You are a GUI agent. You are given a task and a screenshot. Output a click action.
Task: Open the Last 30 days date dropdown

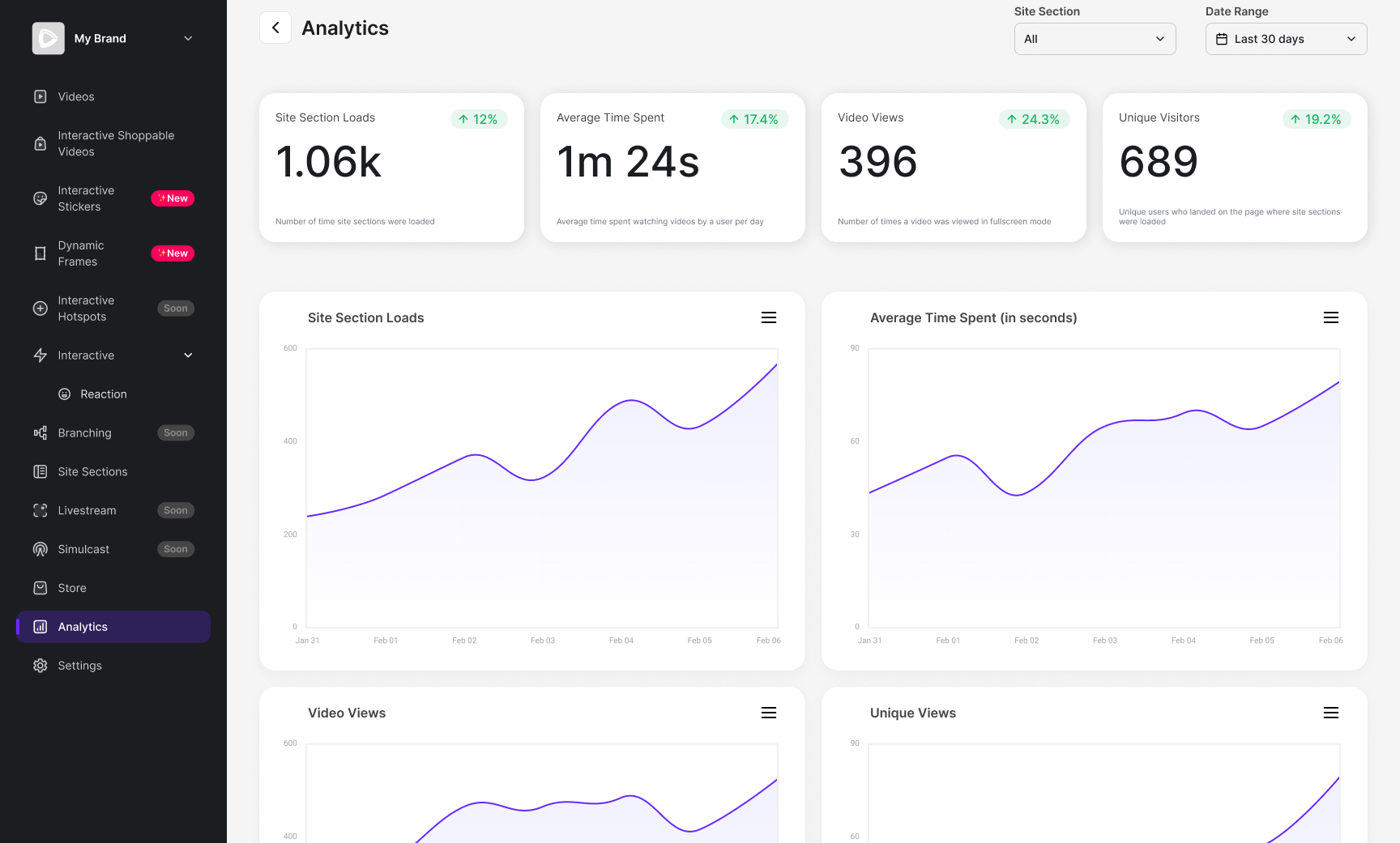1287,39
